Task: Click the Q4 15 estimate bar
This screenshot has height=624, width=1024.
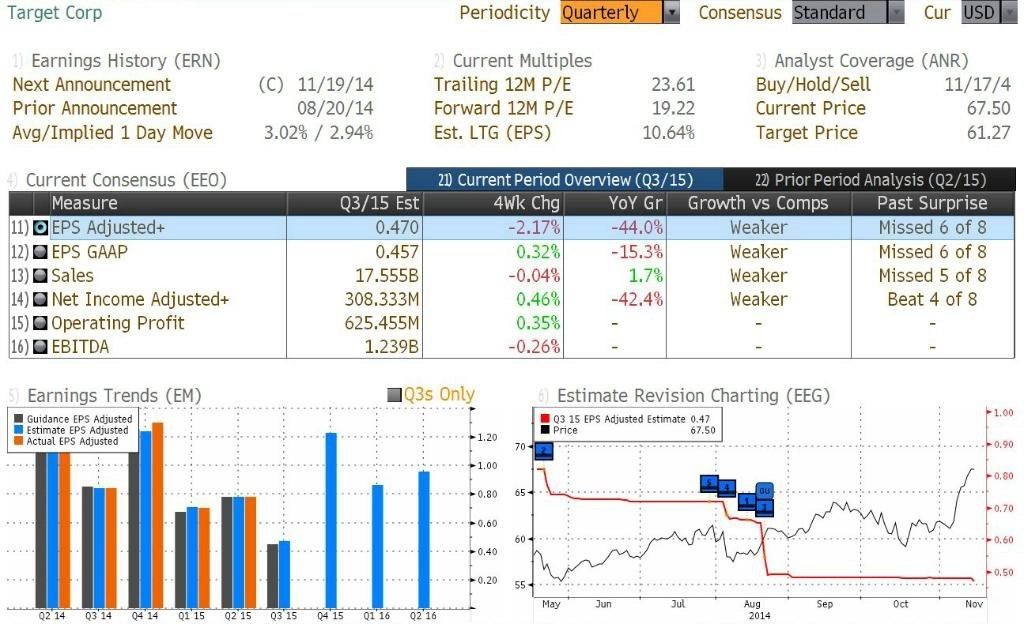Action: (x=331, y=521)
